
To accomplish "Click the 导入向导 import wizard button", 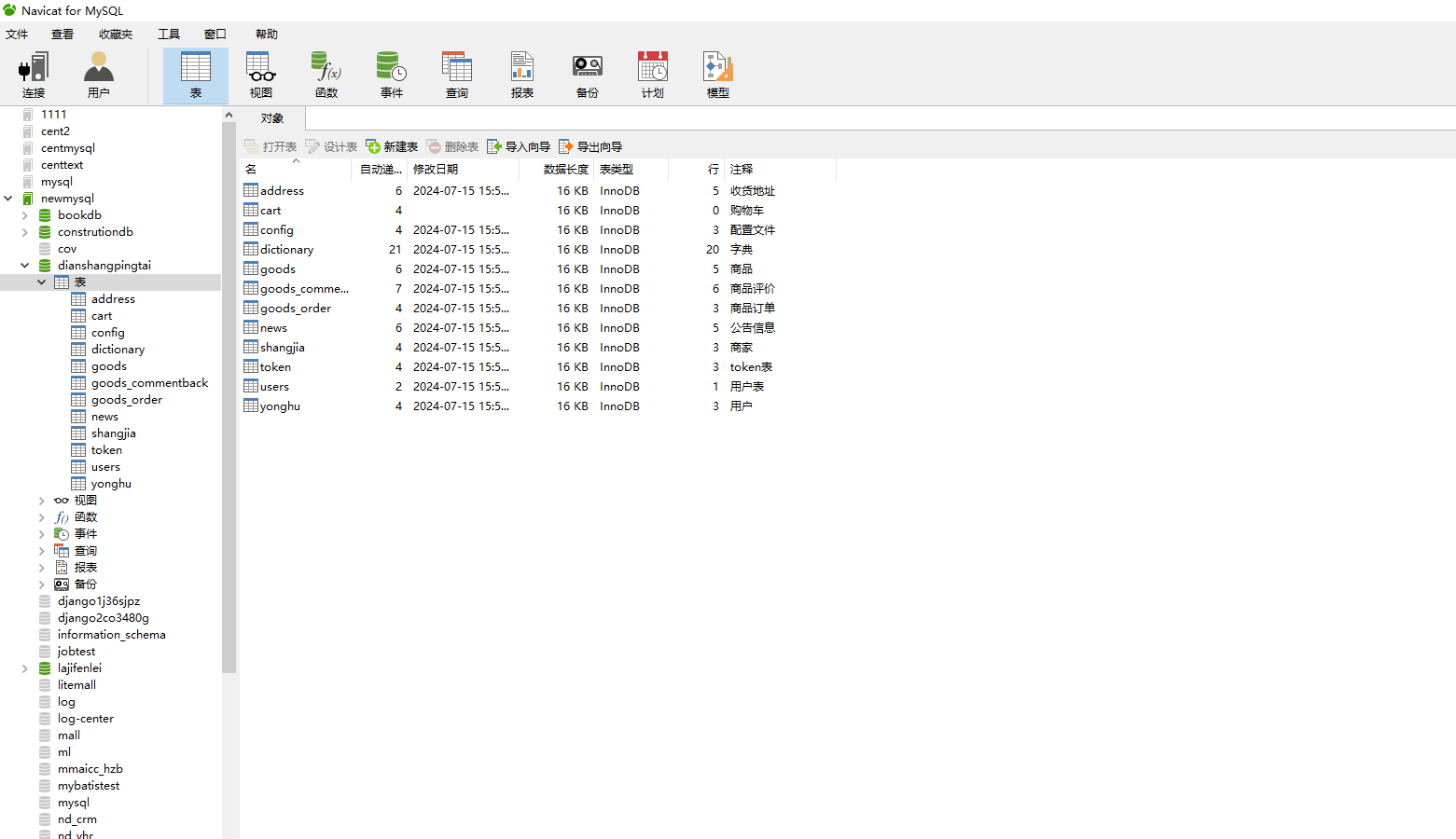I will click(x=519, y=146).
